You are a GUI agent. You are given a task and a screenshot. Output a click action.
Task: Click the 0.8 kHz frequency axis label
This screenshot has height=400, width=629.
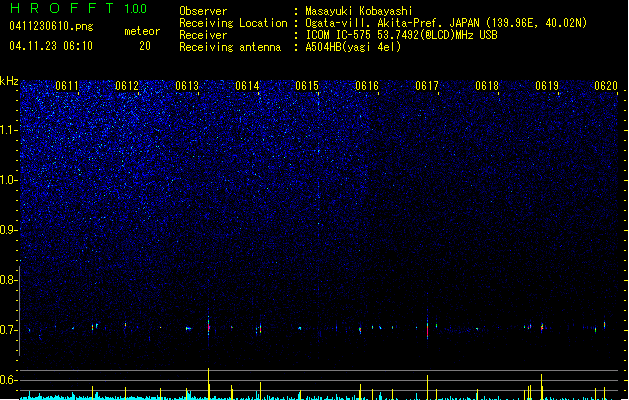(x=8, y=280)
